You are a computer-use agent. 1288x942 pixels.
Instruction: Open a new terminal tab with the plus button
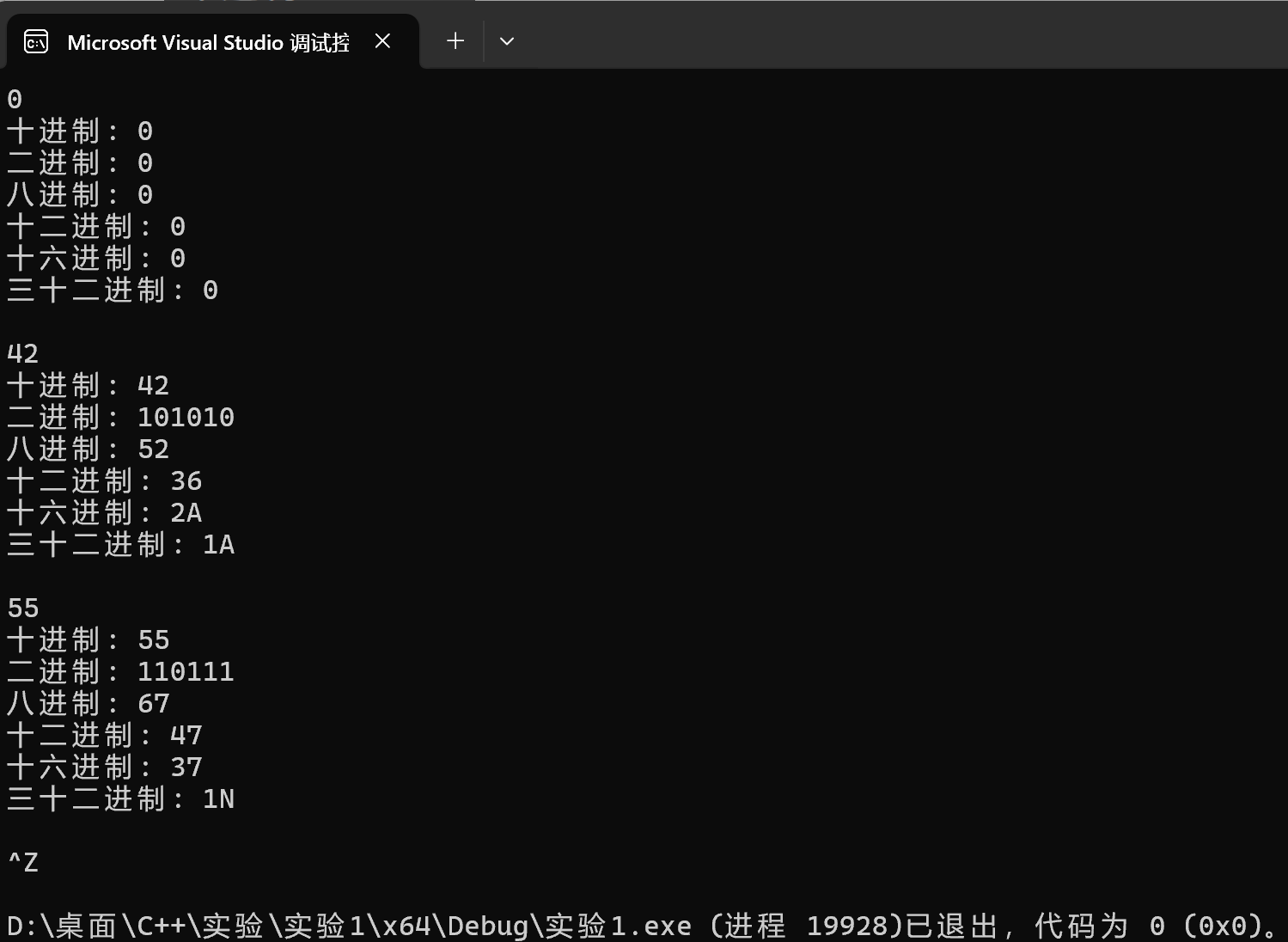(455, 40)
